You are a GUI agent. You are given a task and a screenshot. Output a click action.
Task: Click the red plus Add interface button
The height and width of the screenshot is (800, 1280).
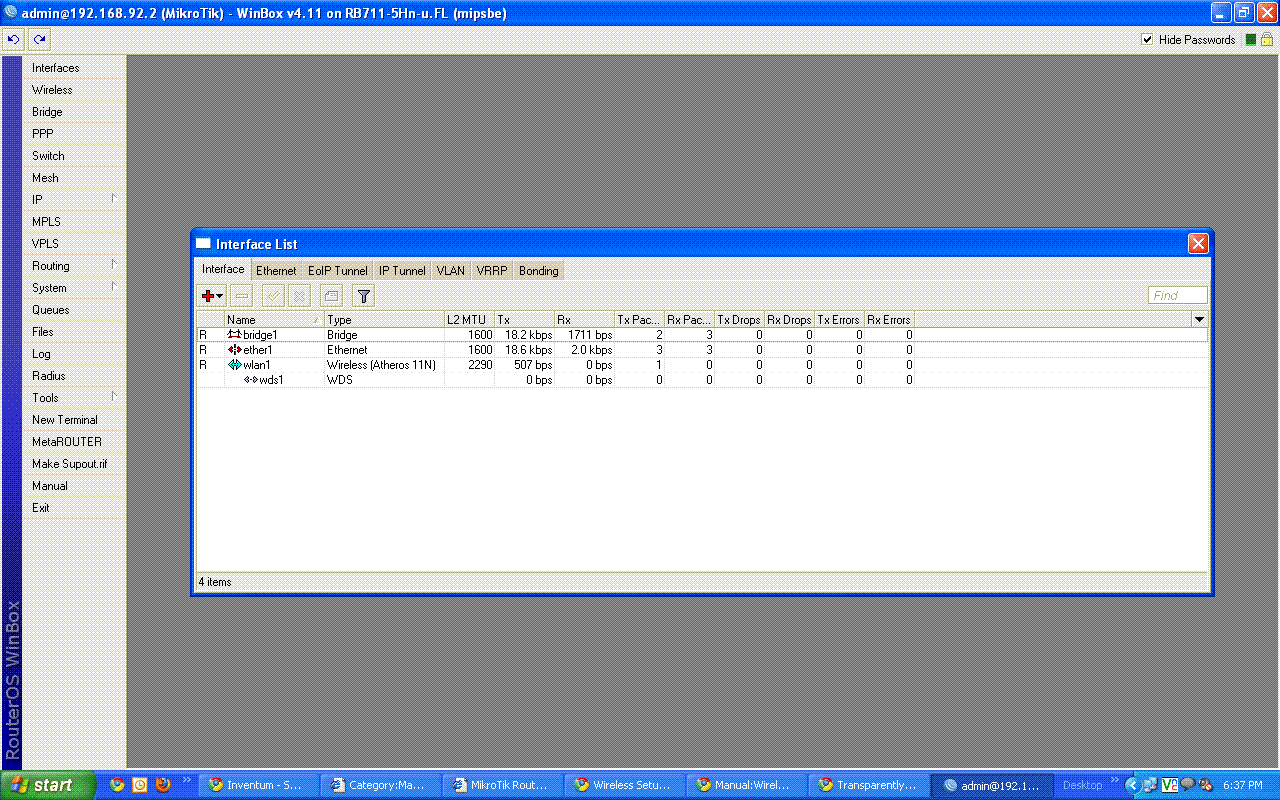pos(212,296)
